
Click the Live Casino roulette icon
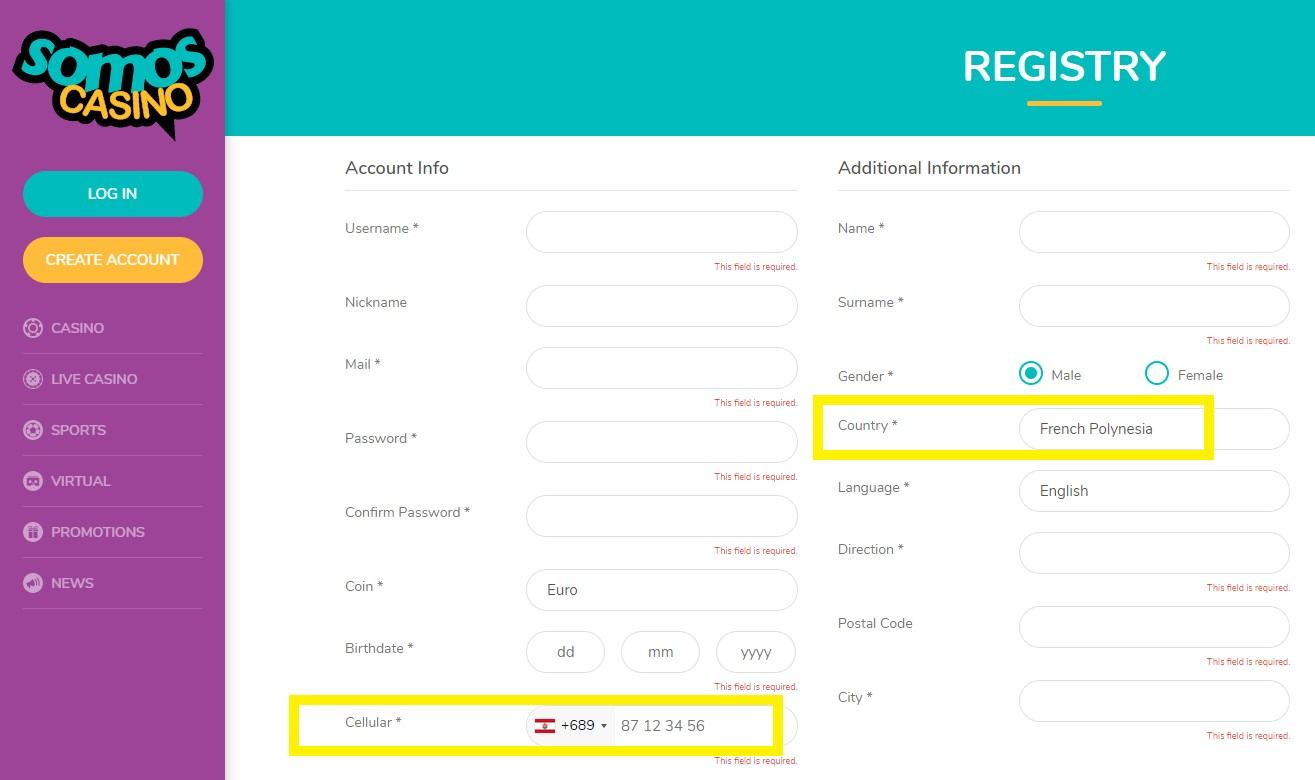coord(33,379)
